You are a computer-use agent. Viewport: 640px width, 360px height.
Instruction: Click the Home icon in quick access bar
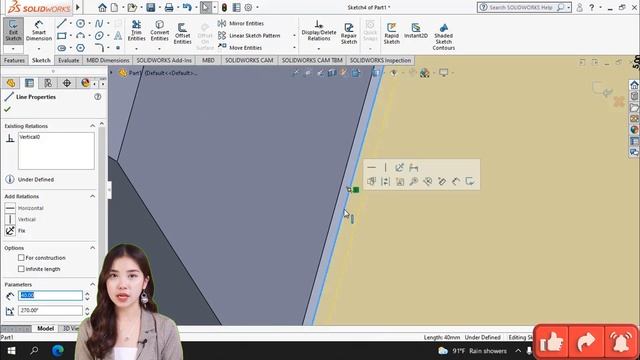(102, 7)
